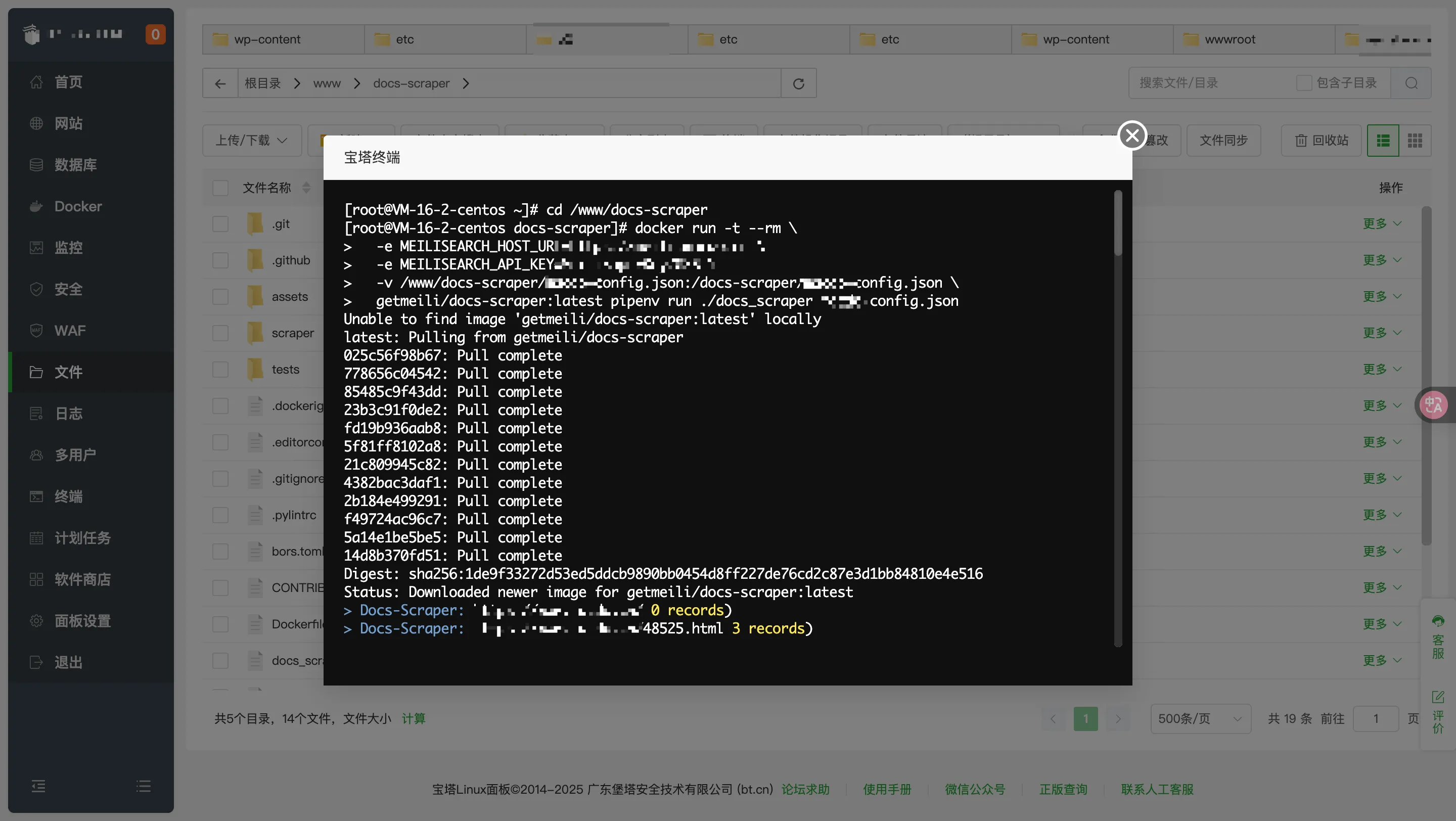Switch to list view layout
The width and height of the screenshot is (1456, 821).
click(1383, 140)
